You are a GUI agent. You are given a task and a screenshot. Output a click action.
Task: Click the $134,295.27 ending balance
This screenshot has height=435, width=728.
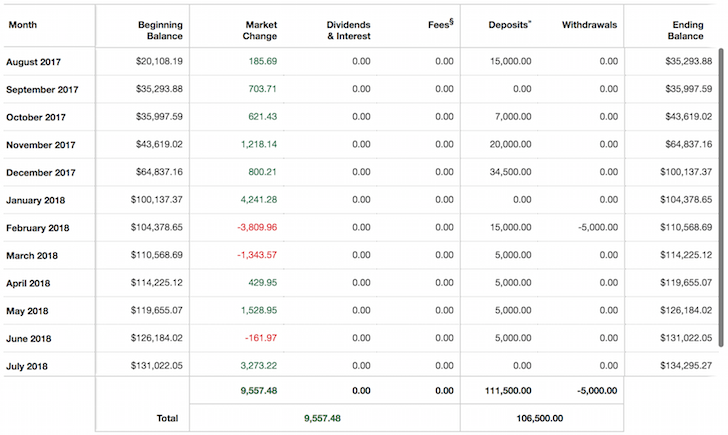[686, 366]
